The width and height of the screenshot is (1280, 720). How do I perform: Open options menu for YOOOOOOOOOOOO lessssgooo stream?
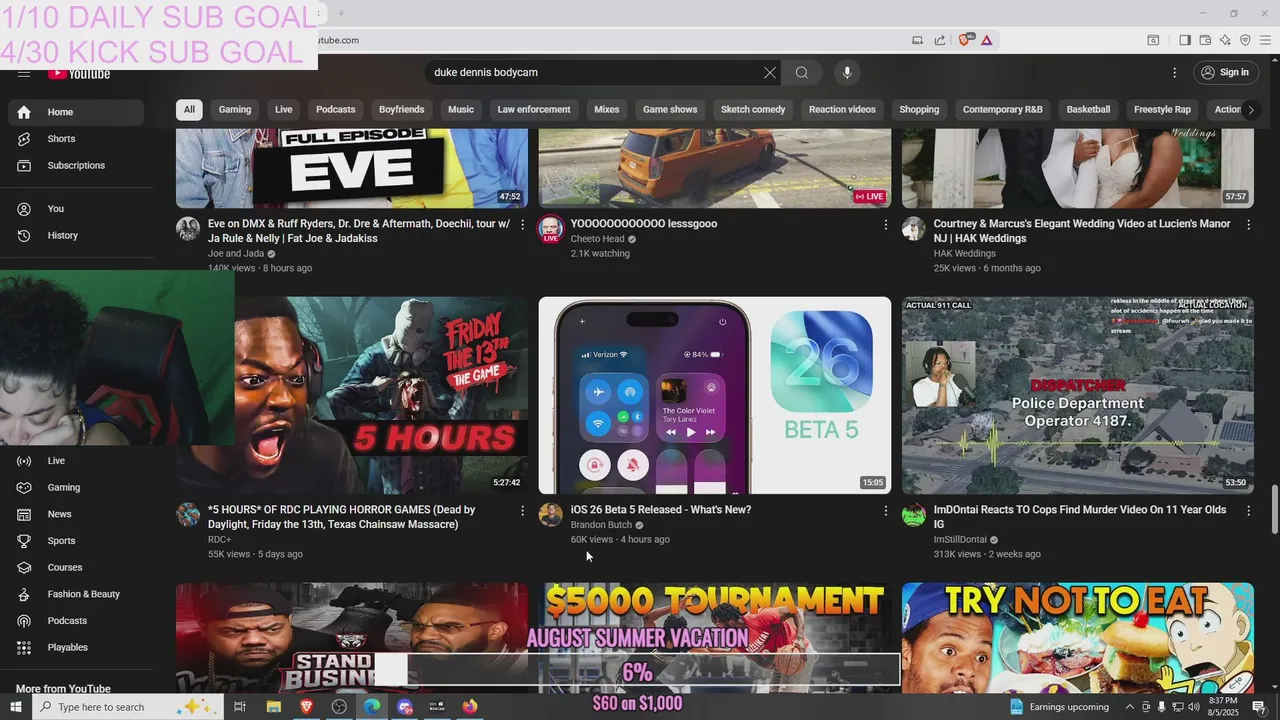885,225
